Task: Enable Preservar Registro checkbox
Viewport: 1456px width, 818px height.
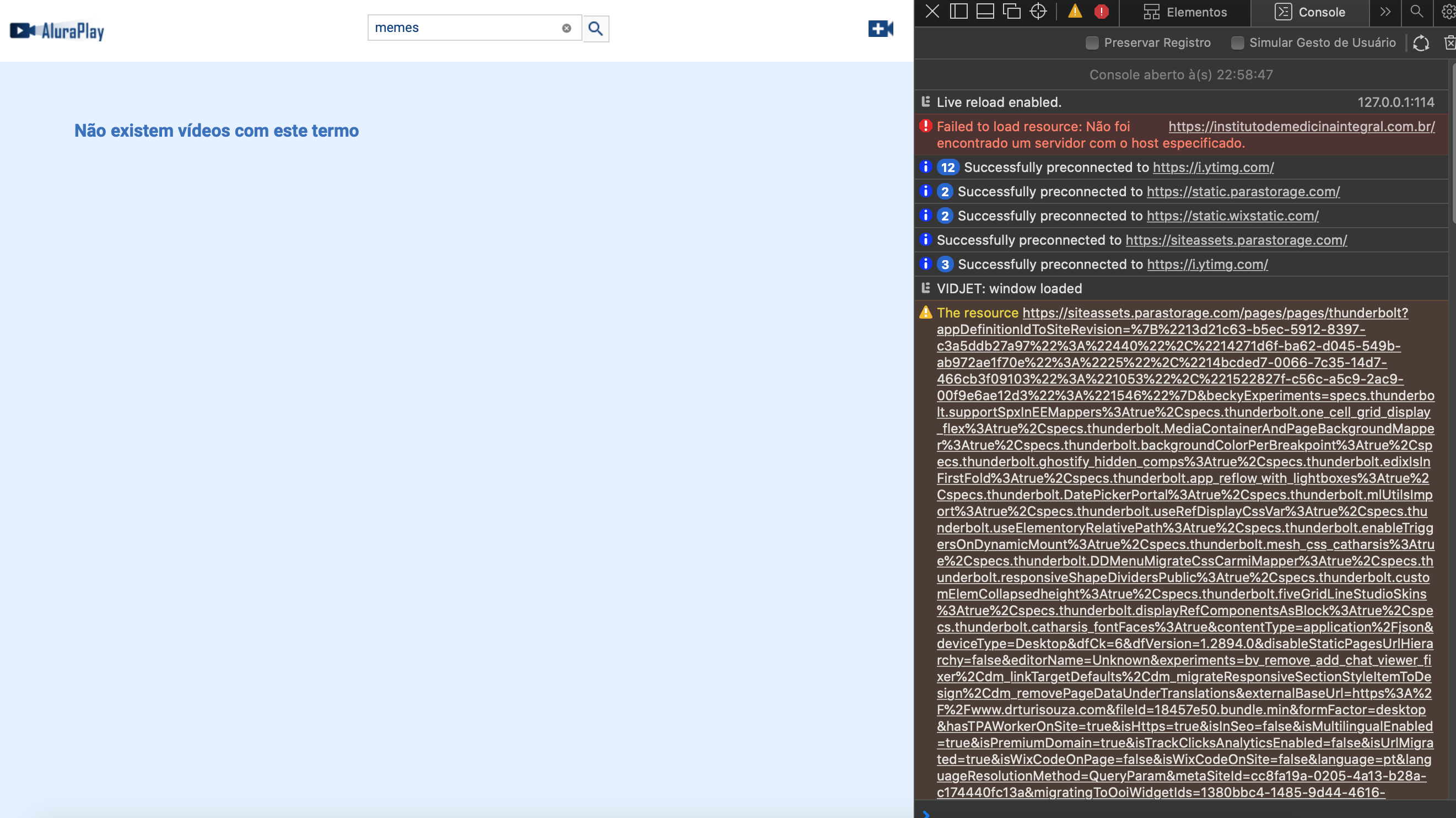Action: click(1092, 43)
